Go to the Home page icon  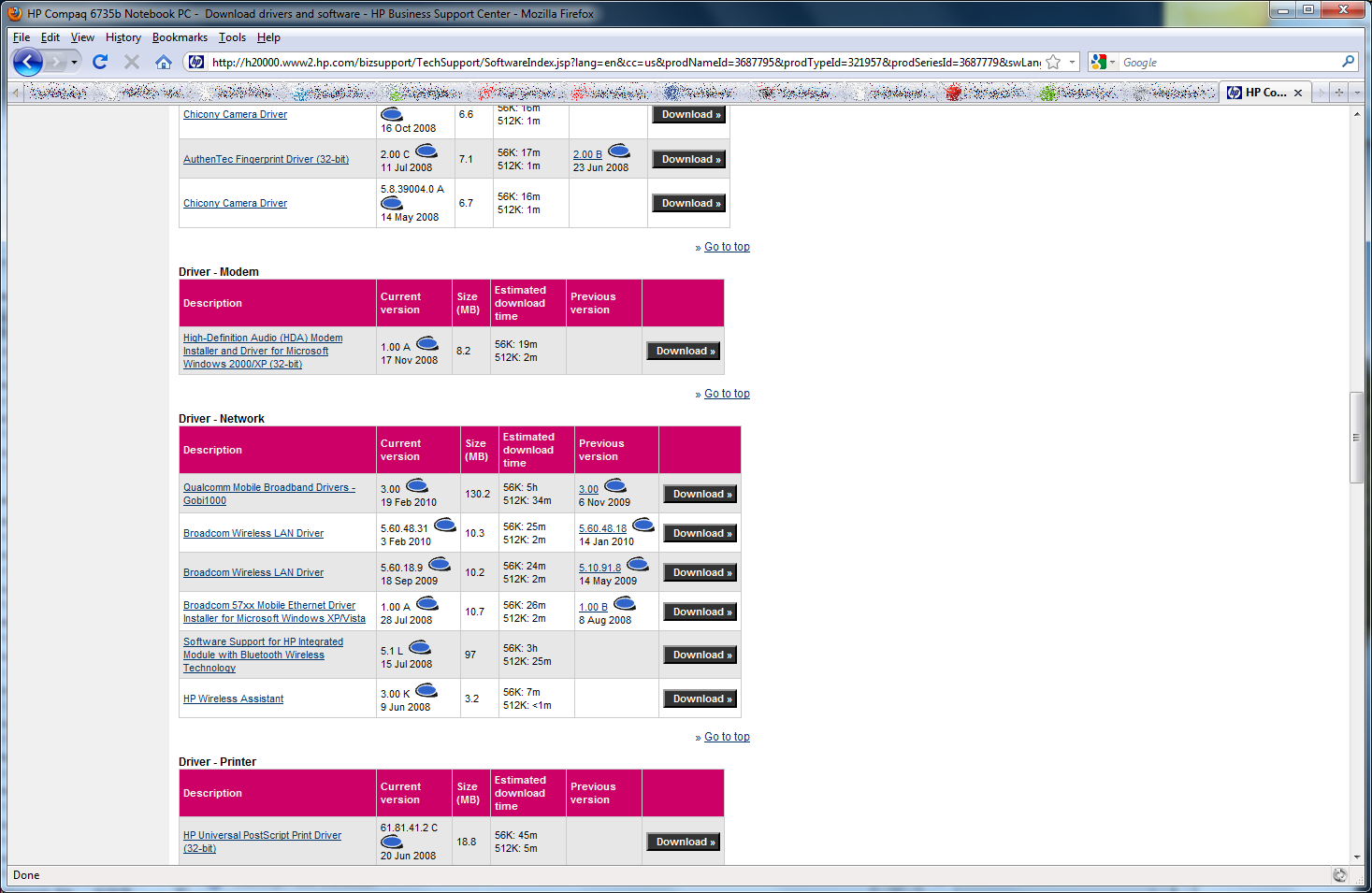point(164,62)
